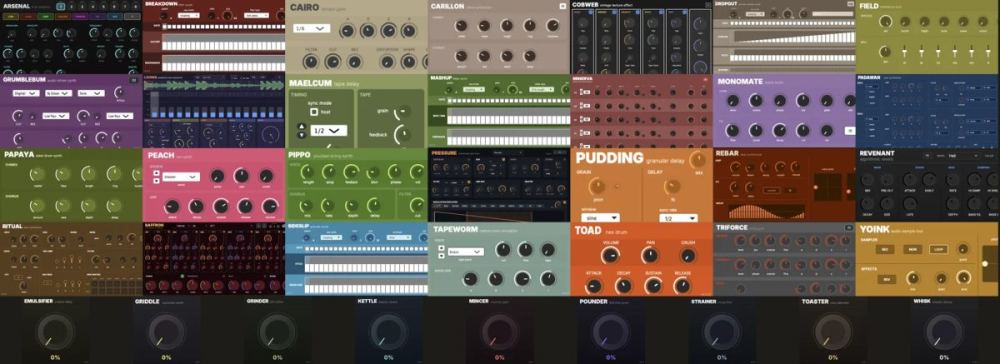Screen dimensions: 1000x364
Task: Open the dropdown in Dropout's header
Action: (756, 13)
